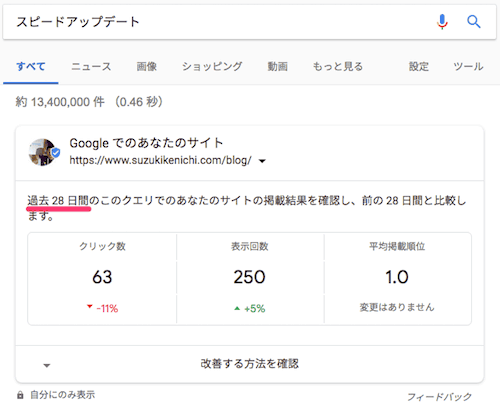Click the red down arrow beside -11%
The height and width of the screenshot is (406, 500).
click(89, 306)
